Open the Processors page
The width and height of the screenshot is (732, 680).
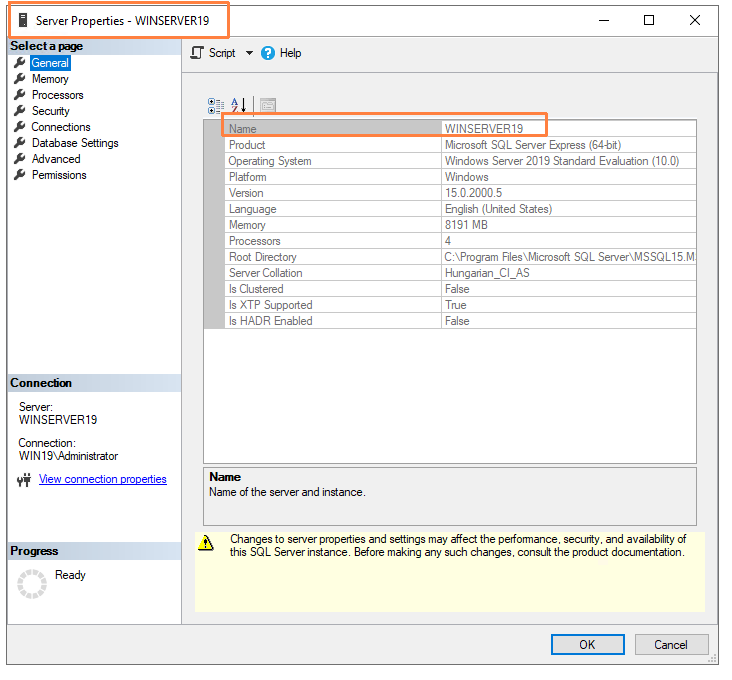57,95
